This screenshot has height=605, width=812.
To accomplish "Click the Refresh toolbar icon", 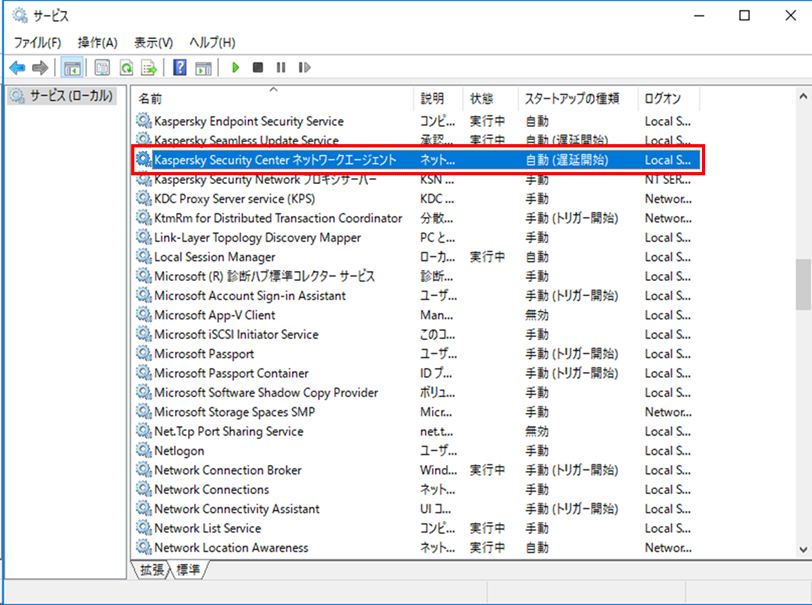I will pyautogui.click(x=126, y=67).
